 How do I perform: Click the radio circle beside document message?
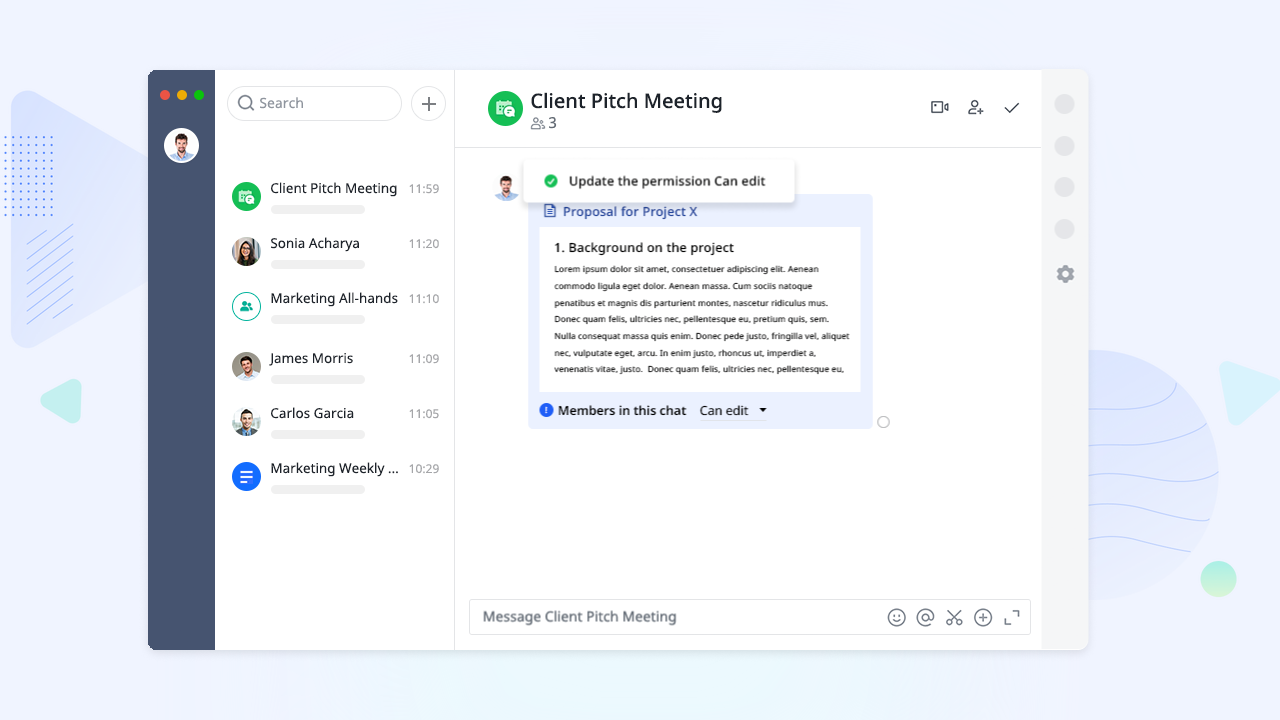point(883,422)
